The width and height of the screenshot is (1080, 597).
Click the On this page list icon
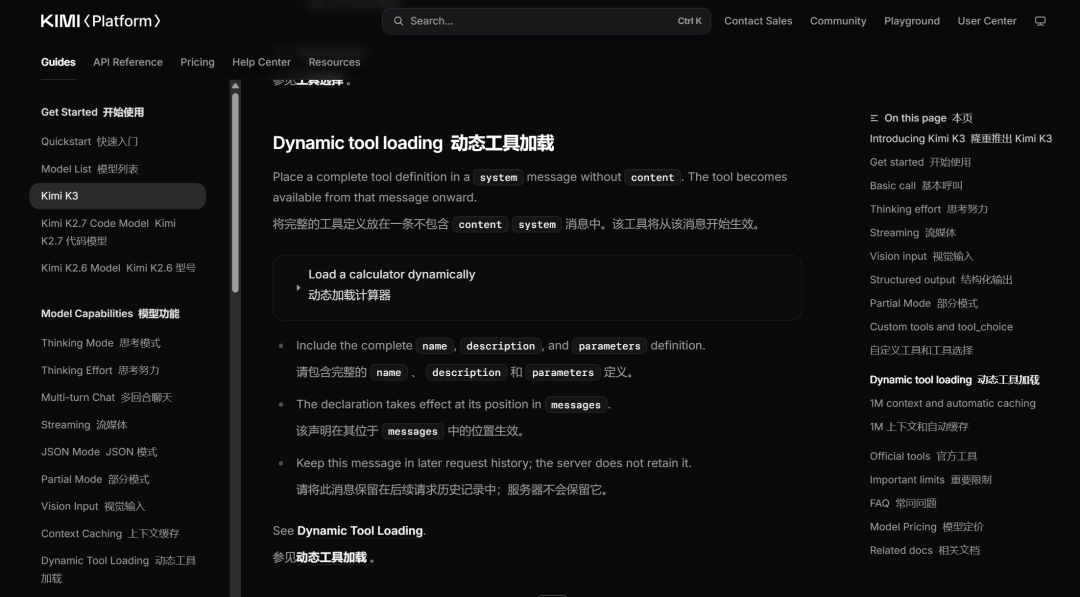point(874,118)
